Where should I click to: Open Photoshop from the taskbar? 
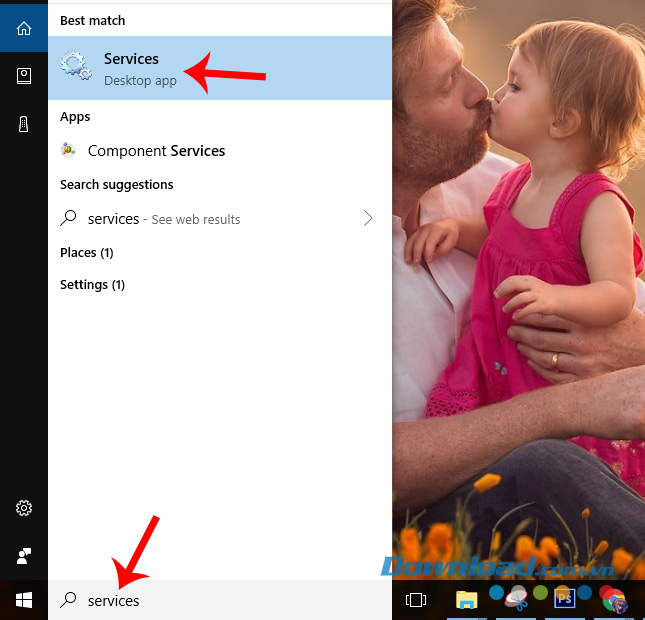pyautogui.click(x=564, y=599)
